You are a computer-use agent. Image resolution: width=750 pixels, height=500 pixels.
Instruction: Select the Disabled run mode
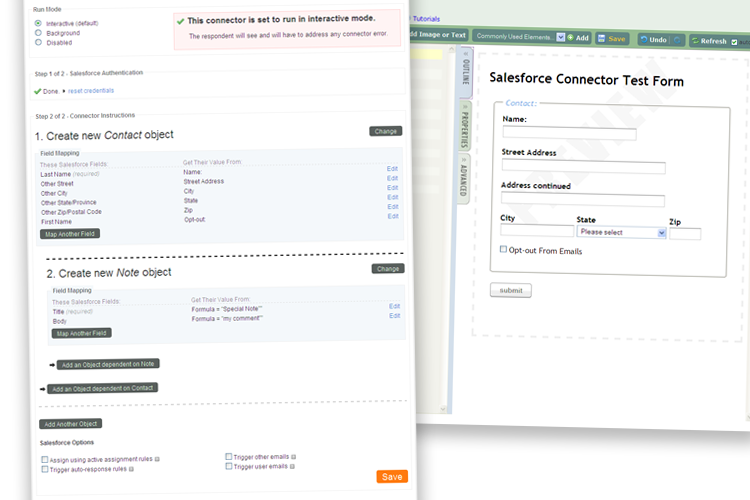pos(38,42)
